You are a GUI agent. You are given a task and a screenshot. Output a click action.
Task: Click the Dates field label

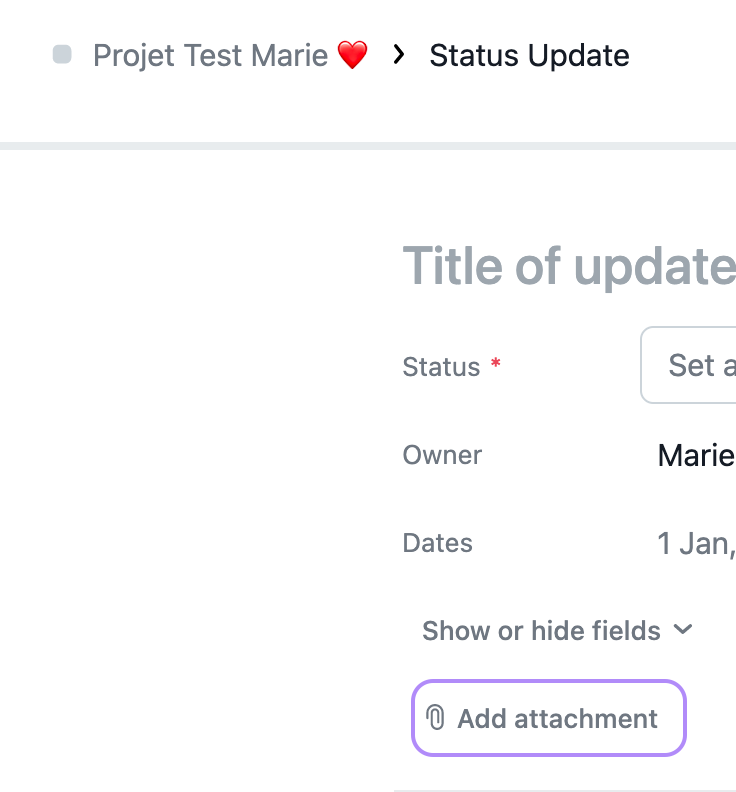pos(437,543)
